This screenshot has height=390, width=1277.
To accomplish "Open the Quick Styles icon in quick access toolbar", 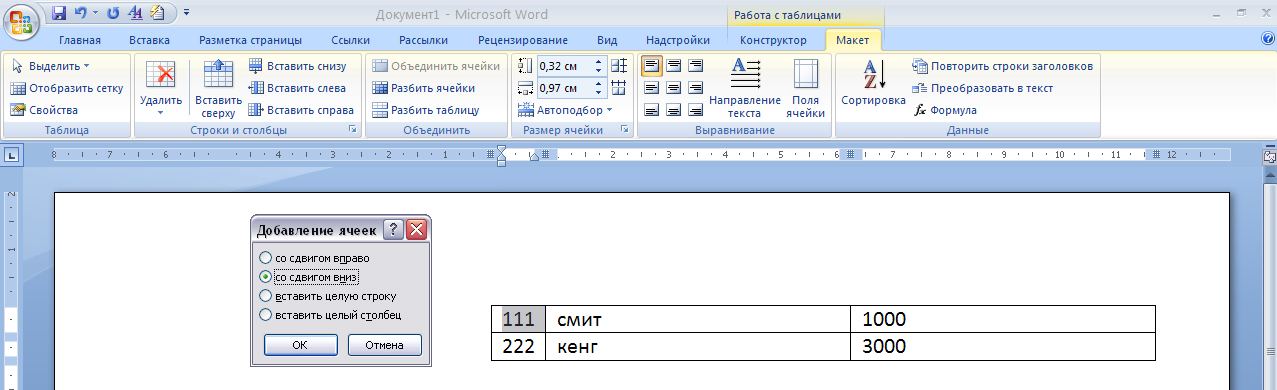I will [x=135, y=13].
